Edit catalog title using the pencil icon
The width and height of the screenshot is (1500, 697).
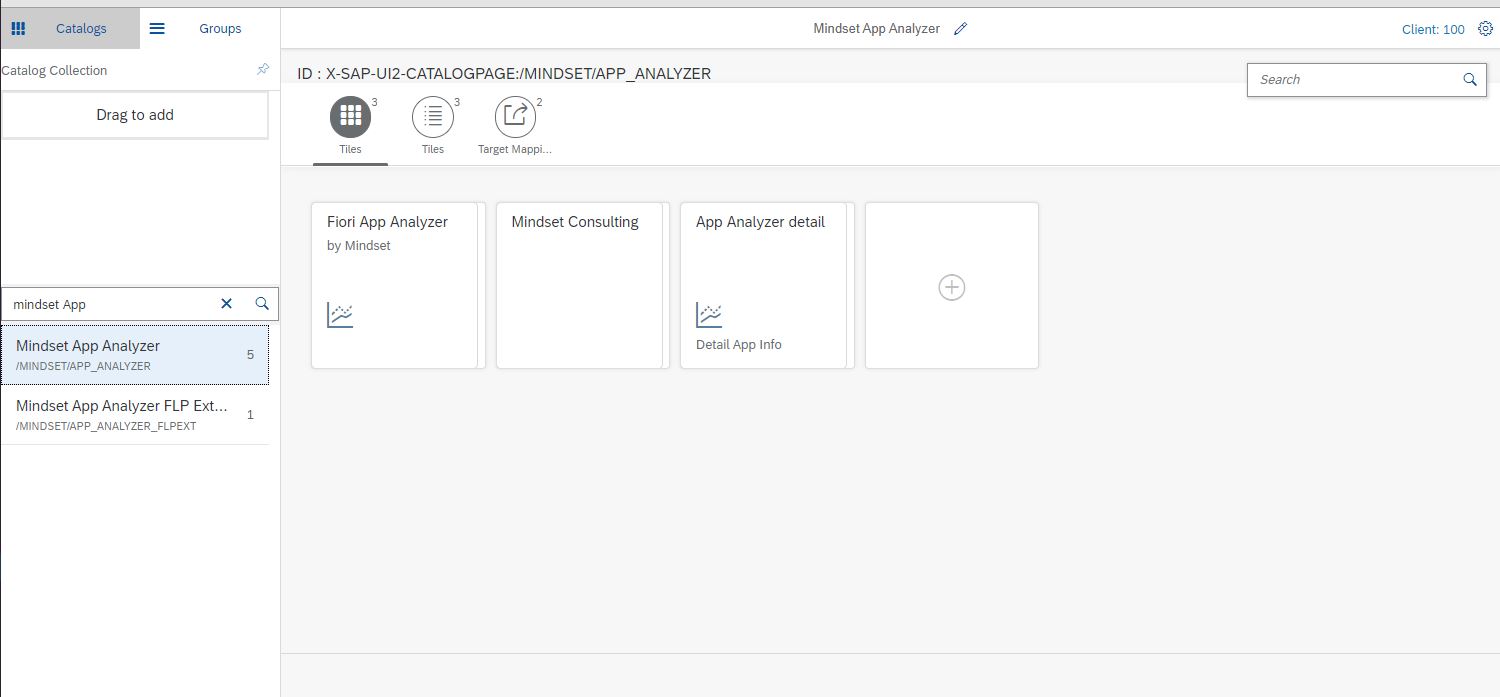coord(960,28)
